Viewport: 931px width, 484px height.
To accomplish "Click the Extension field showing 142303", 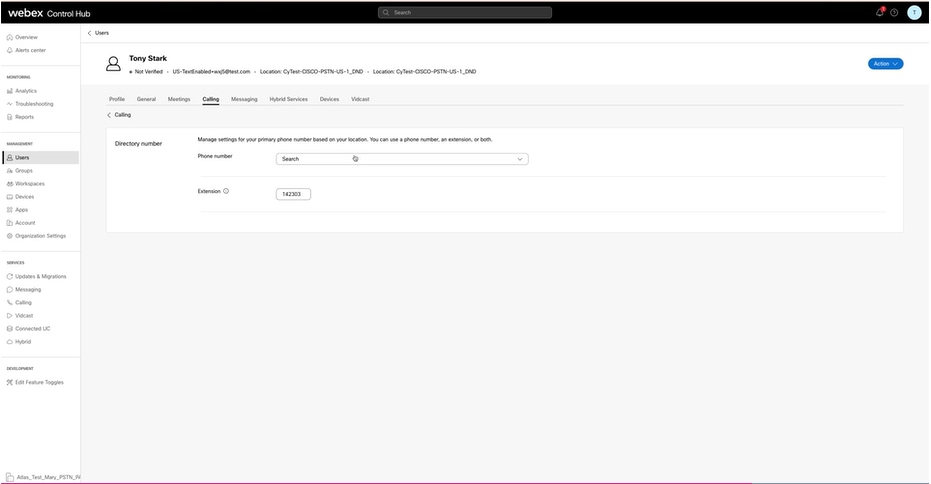I will click(293, 194).
